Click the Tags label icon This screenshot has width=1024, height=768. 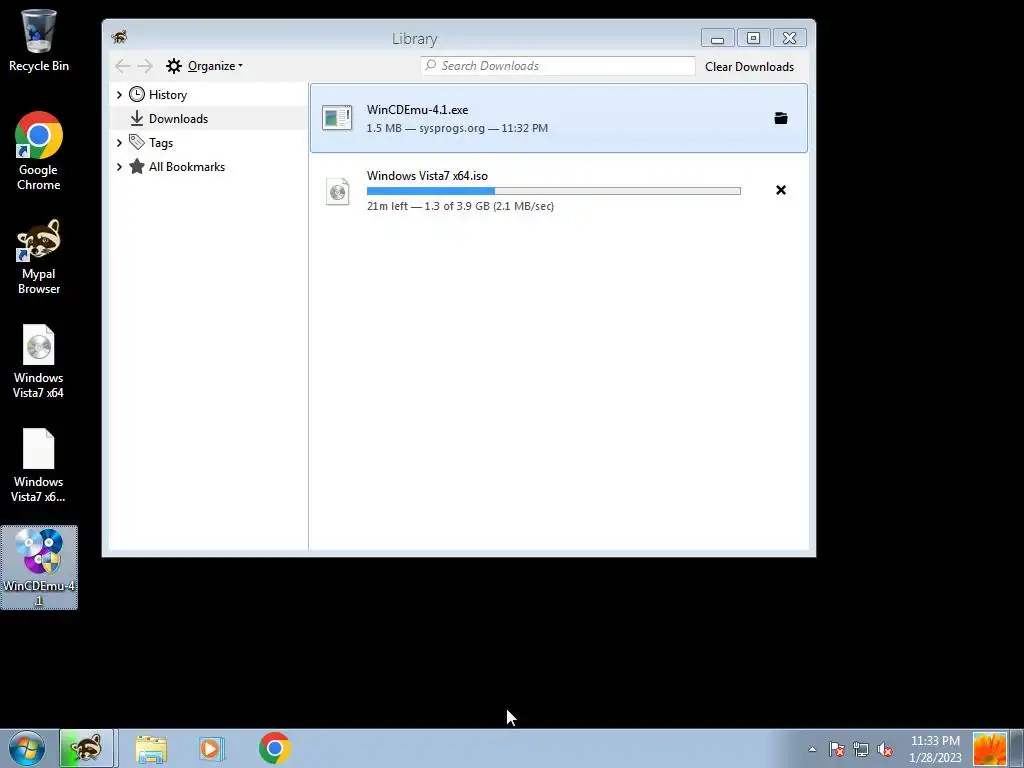click(136, 142)
